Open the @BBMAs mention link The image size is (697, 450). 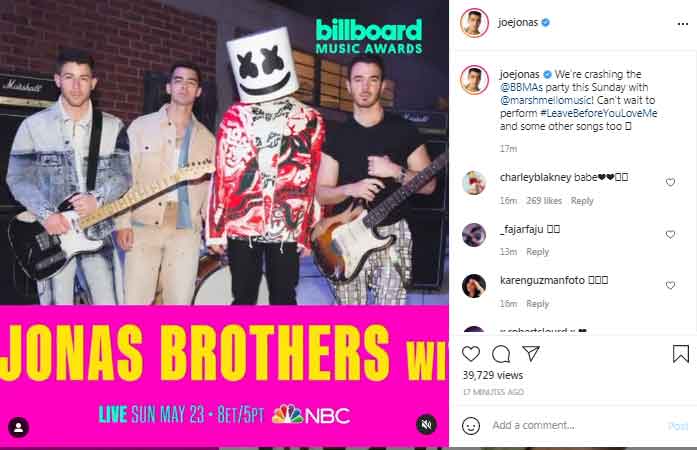[521, 87]
